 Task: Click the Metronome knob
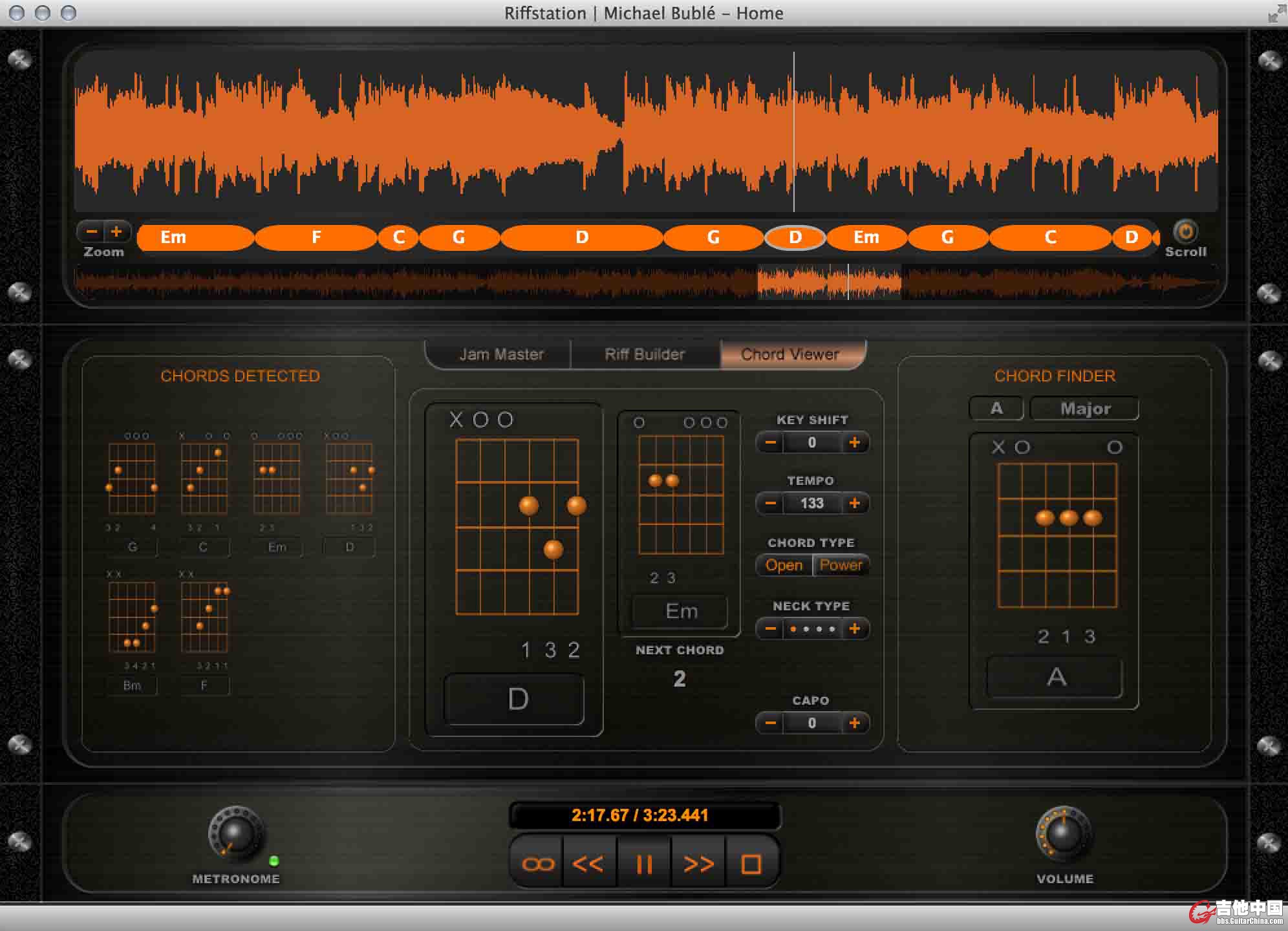tap(235, 834)
